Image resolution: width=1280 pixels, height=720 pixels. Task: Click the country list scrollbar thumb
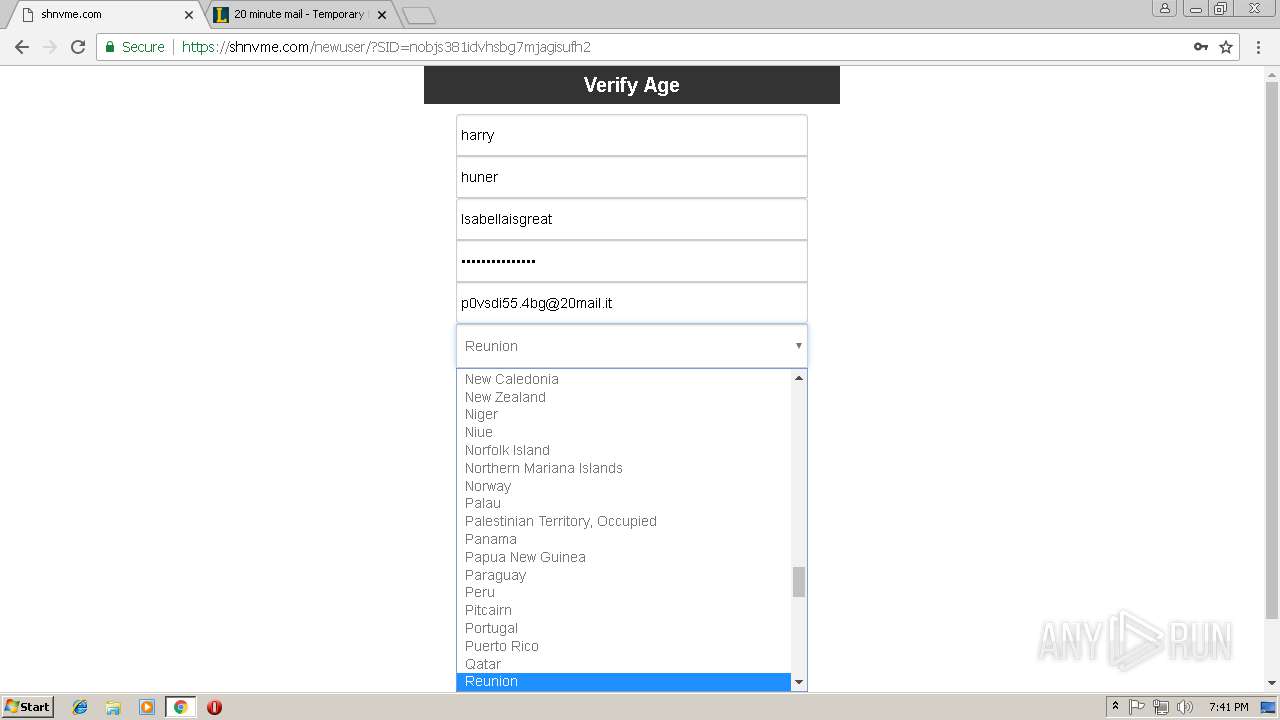[x=798, y=582]
